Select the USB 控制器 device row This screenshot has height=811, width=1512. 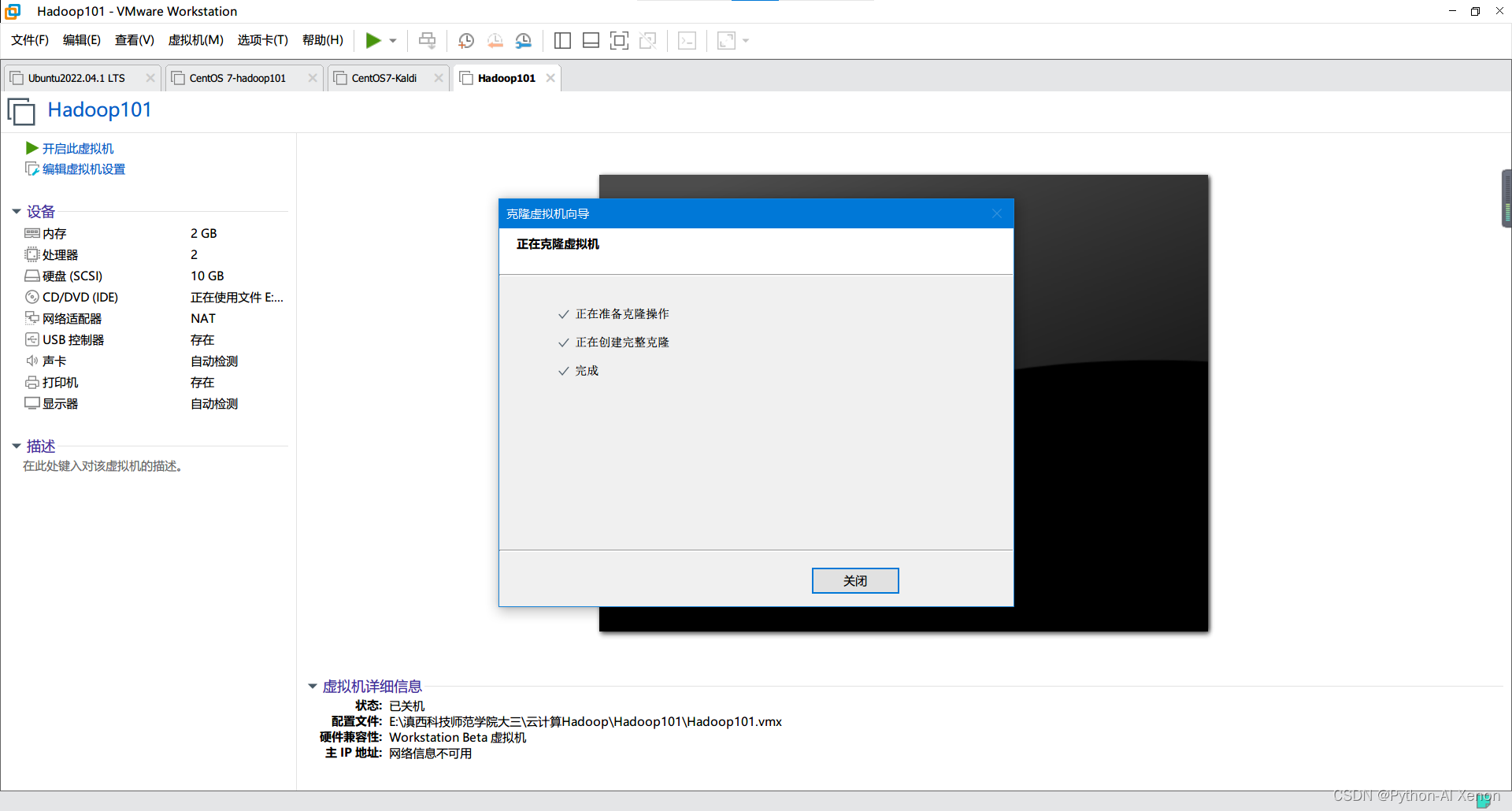click(154, 340)
